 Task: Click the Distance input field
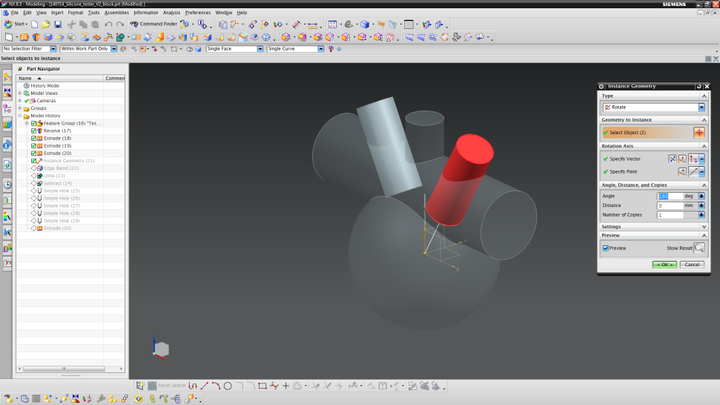tap(670, 205)
